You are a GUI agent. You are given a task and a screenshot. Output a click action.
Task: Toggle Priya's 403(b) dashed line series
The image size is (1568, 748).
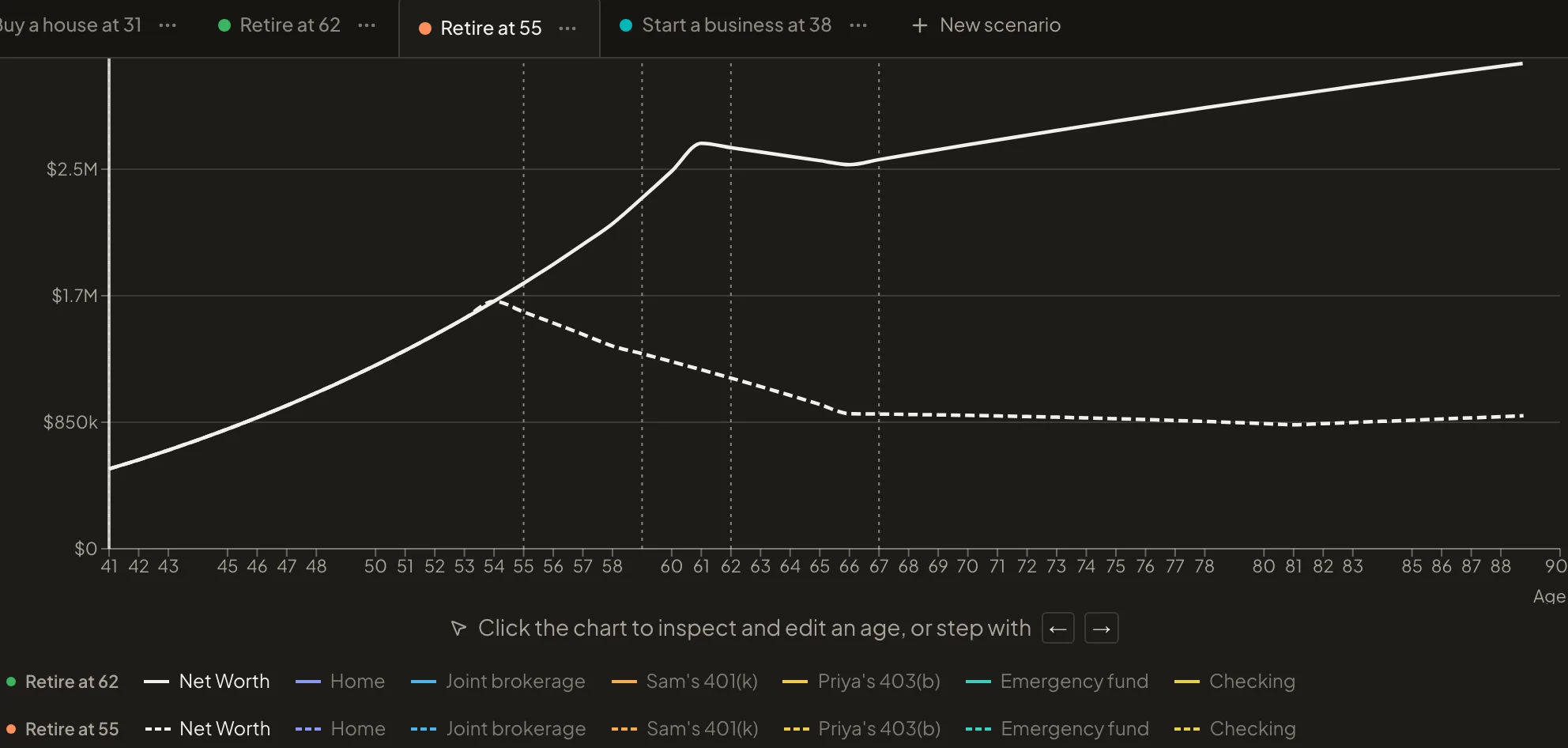(x=862, y=729)
